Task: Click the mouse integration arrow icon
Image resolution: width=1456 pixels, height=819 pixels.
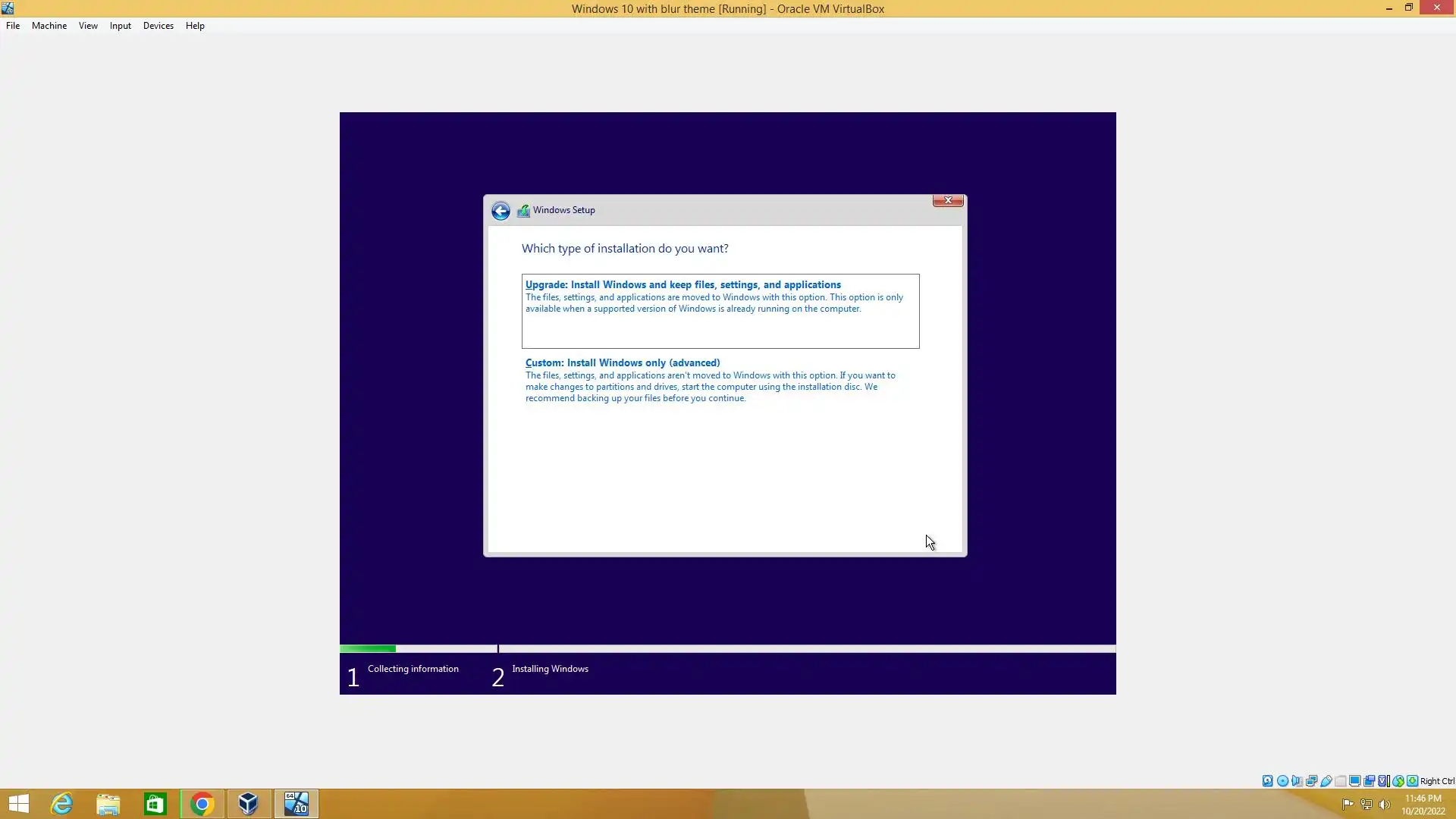Action: 1398,781
